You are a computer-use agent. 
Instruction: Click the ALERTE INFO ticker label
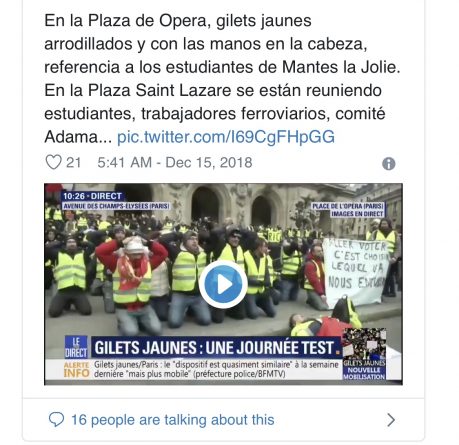click(x=77, y=369)
